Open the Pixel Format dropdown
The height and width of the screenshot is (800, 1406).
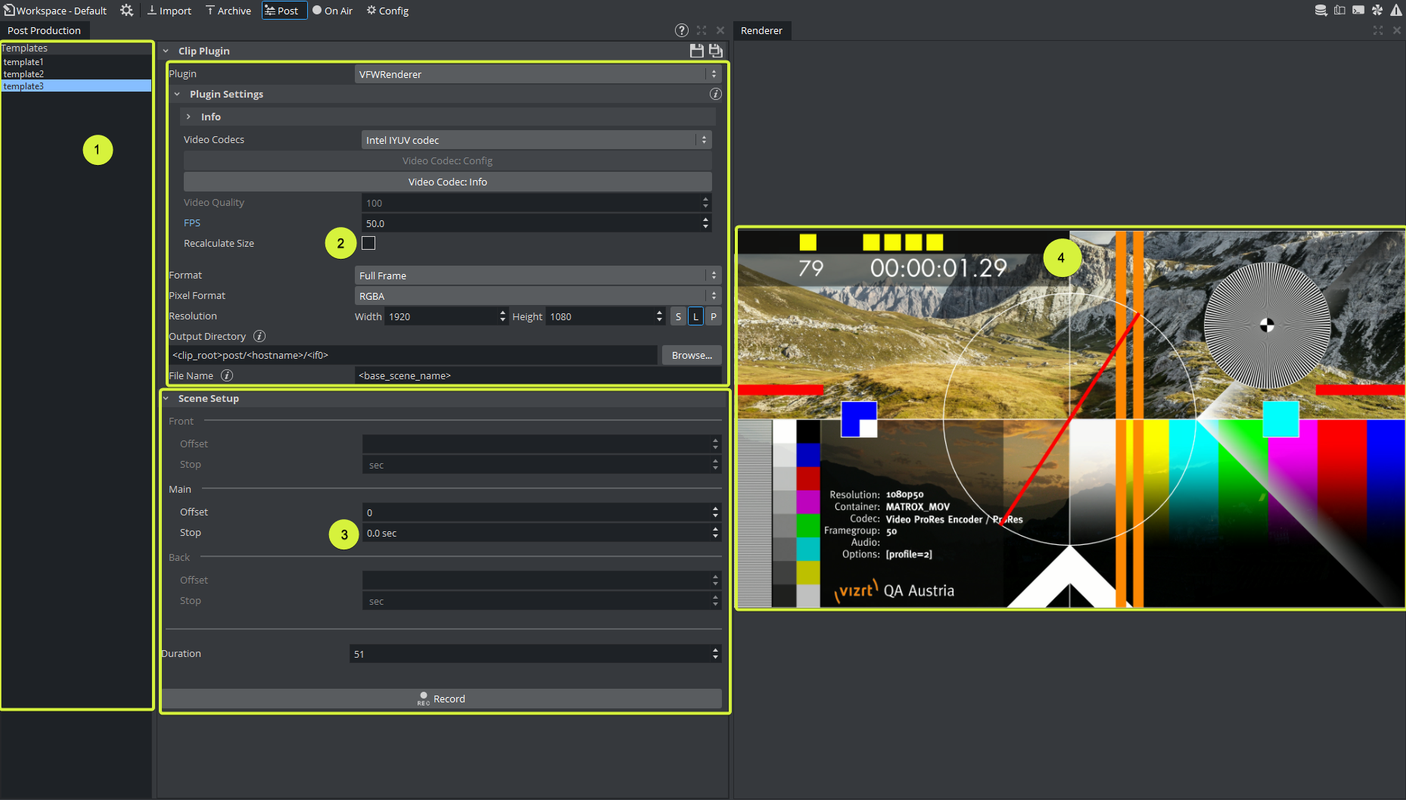[537, 296]
